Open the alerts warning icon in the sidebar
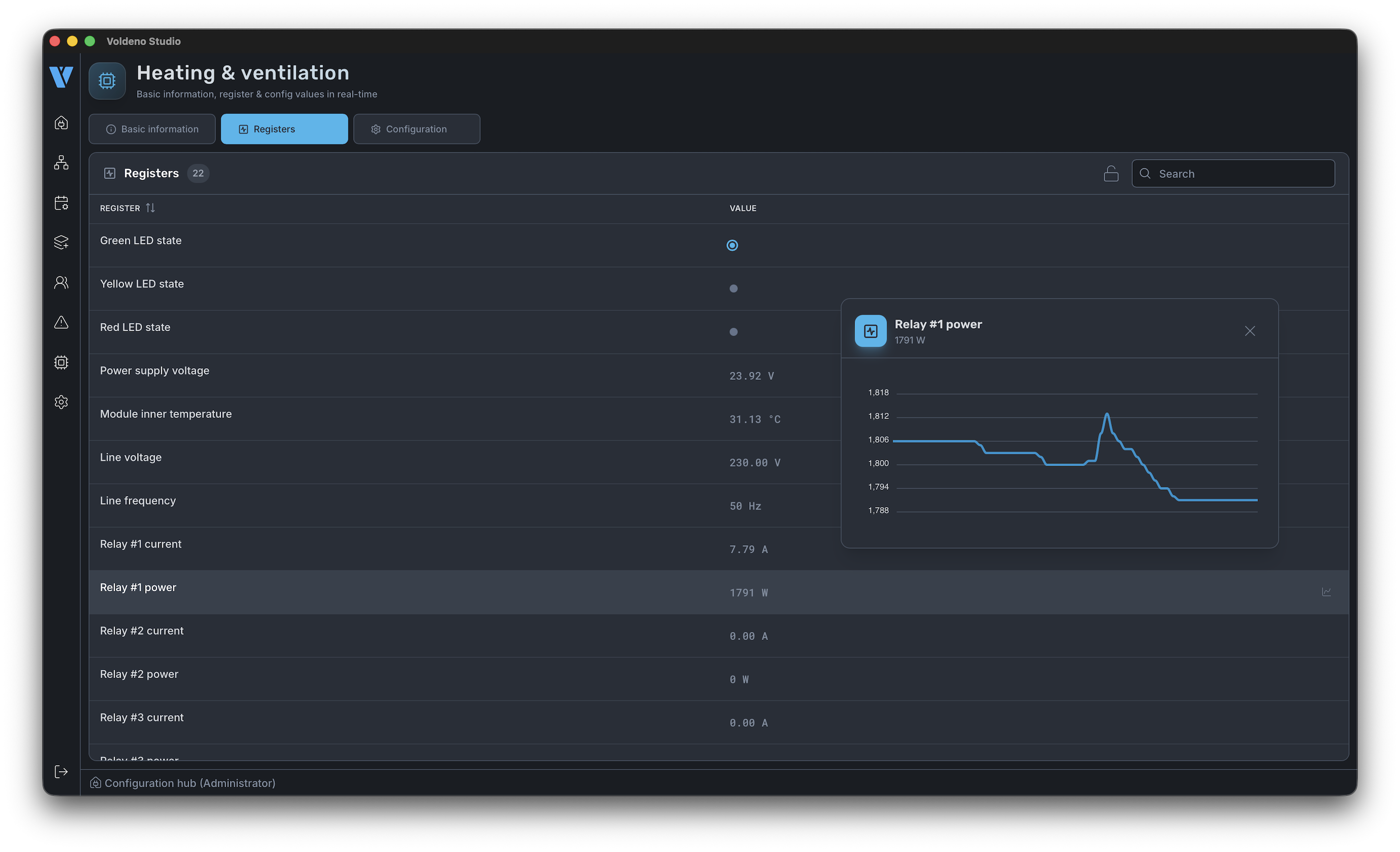This screenshot has height=852, width=1400. click(61, 322)
